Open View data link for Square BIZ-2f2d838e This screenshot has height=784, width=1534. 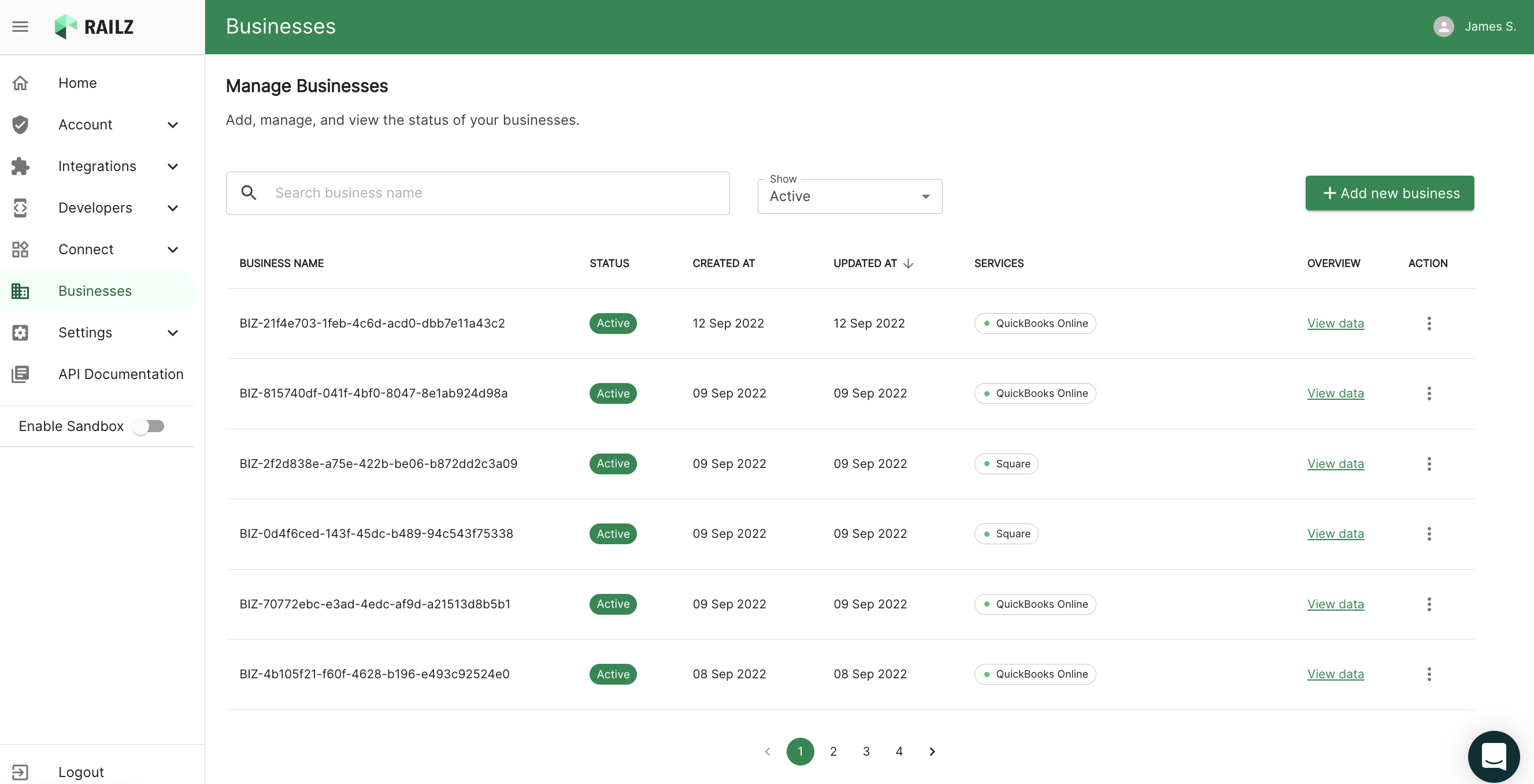click(x=1335, y=464)
